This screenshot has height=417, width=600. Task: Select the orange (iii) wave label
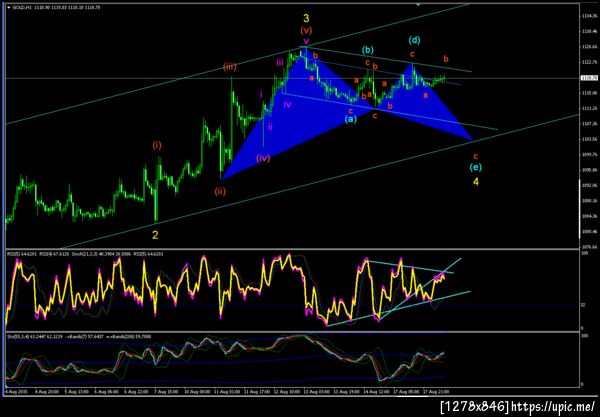[230, 67]
